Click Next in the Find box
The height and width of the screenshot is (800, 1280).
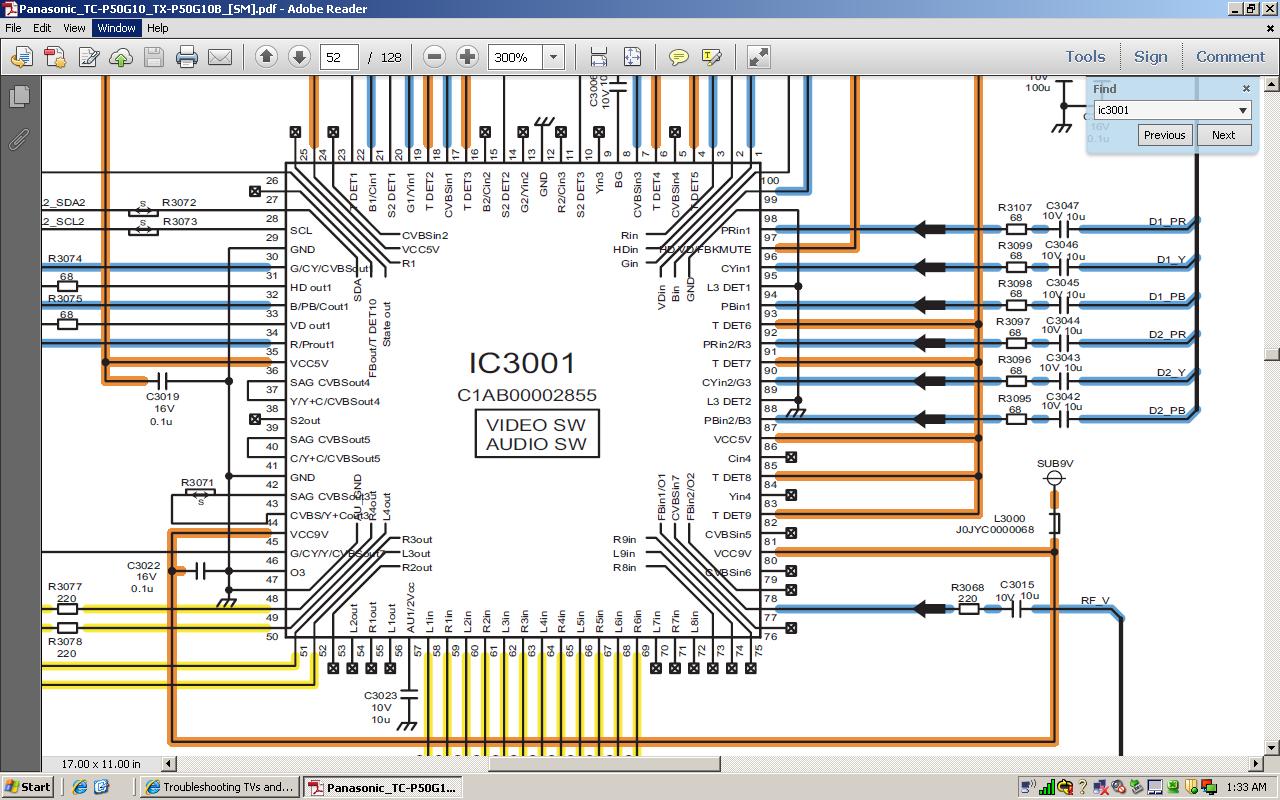point(1223,135)
